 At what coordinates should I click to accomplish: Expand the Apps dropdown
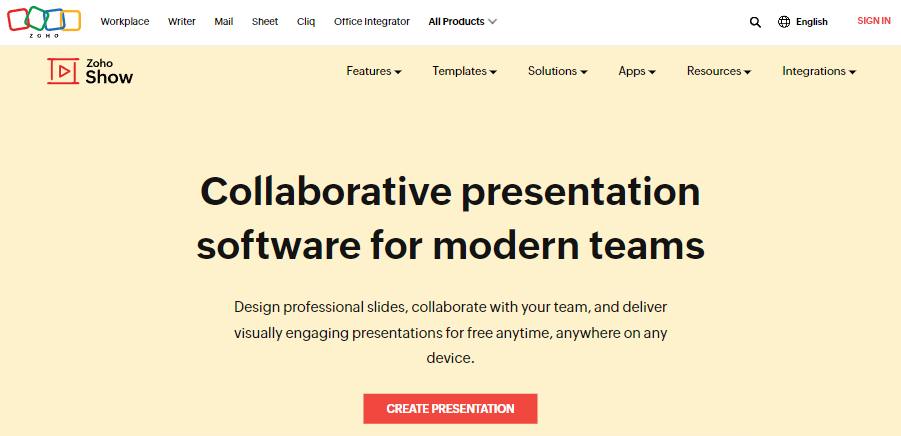click(637, 72)
